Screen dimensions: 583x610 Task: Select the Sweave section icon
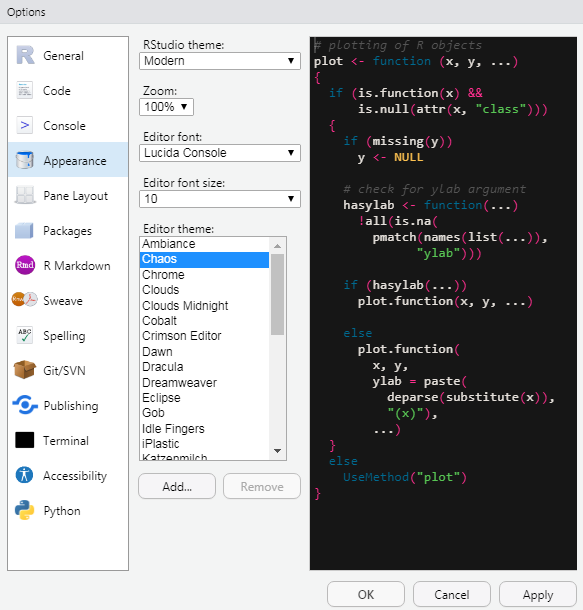[25, 300]
